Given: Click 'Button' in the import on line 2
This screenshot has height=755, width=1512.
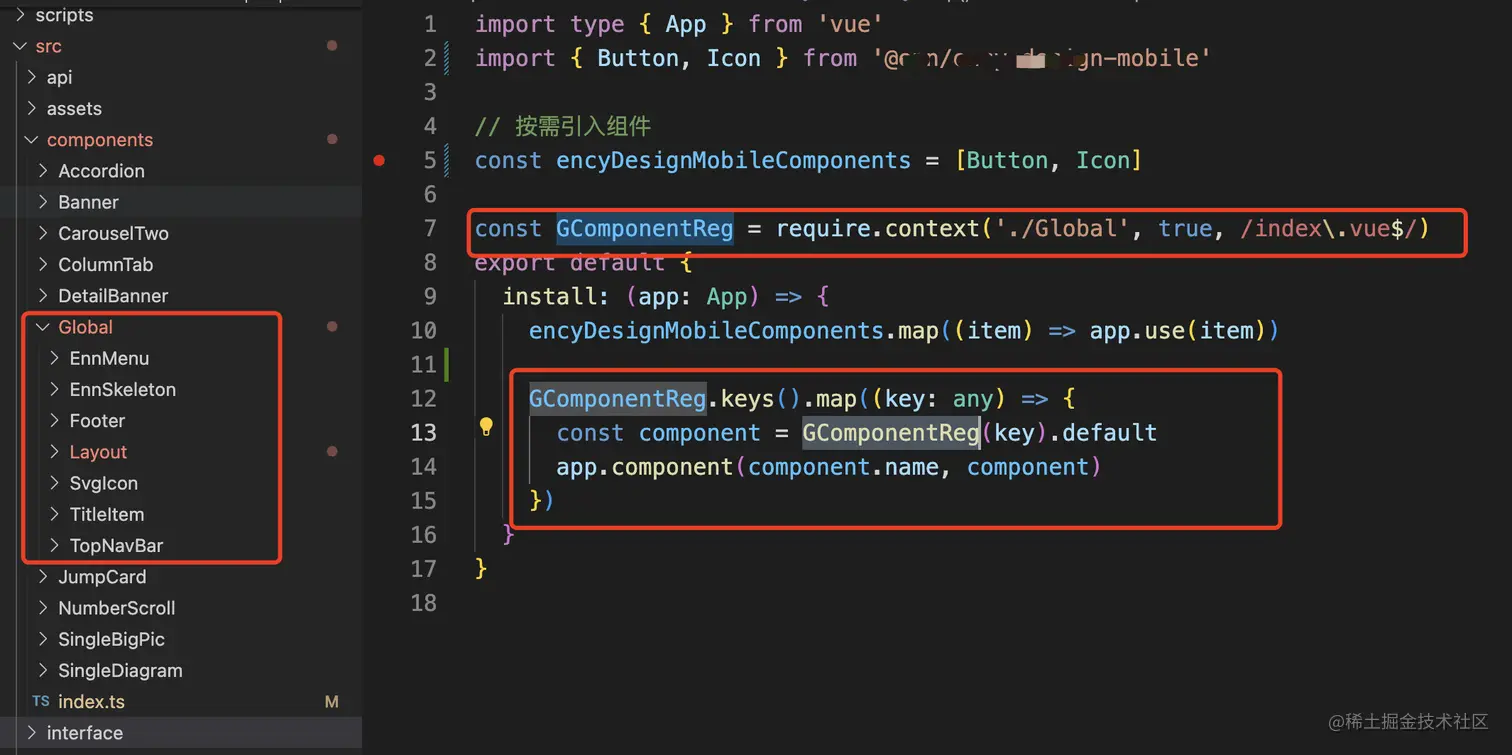Looking at the screenshot, I should pyautogui.click(x=638, y=58).
